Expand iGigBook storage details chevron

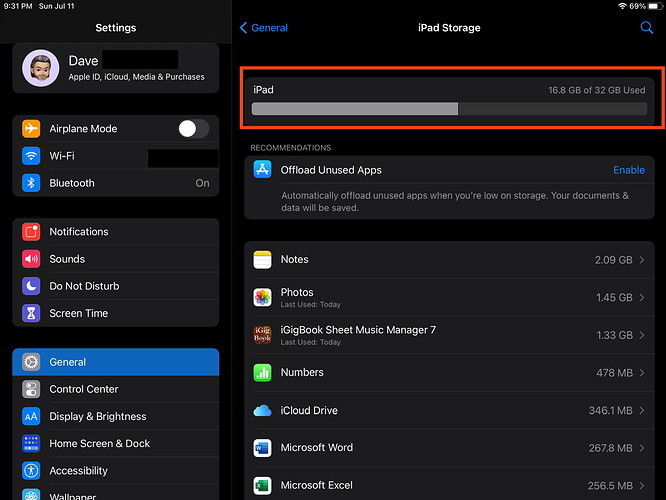point(642,335)
